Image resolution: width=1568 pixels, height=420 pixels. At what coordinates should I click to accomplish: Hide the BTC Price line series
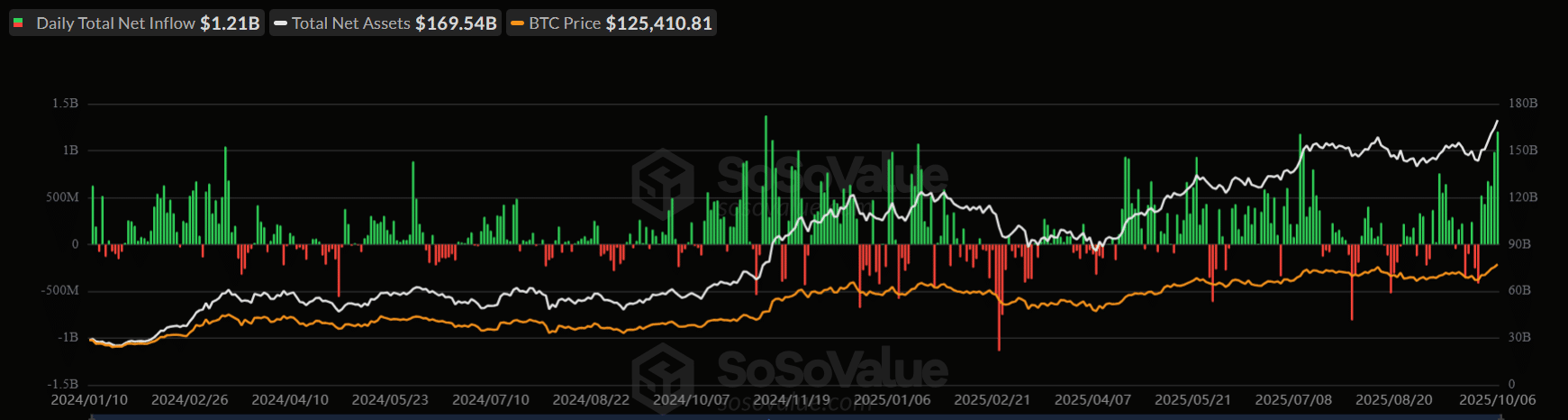click(x=565, y=23)
